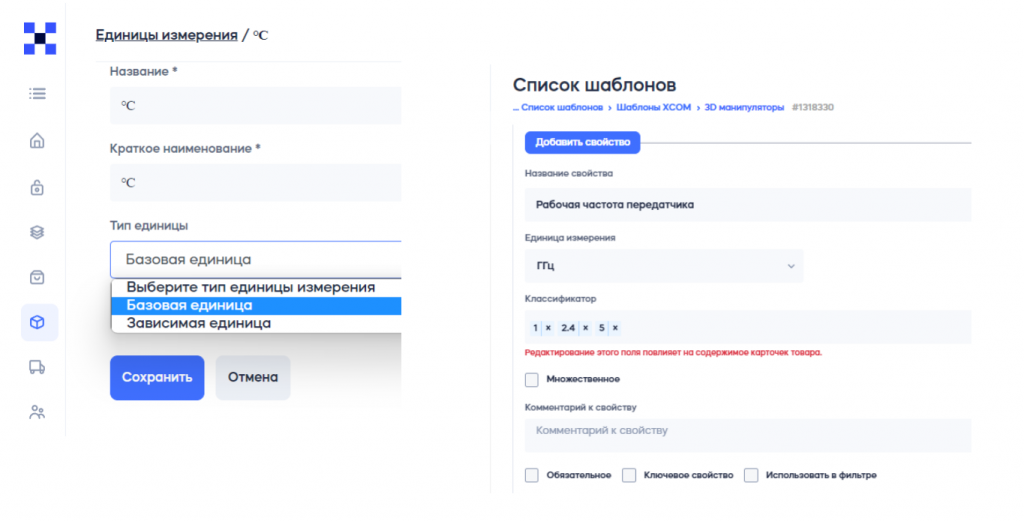The width and height of the screenshot is (1024, 521).
Task: Open the layers stack icon in sidebar
Action: tap(38, 232)
